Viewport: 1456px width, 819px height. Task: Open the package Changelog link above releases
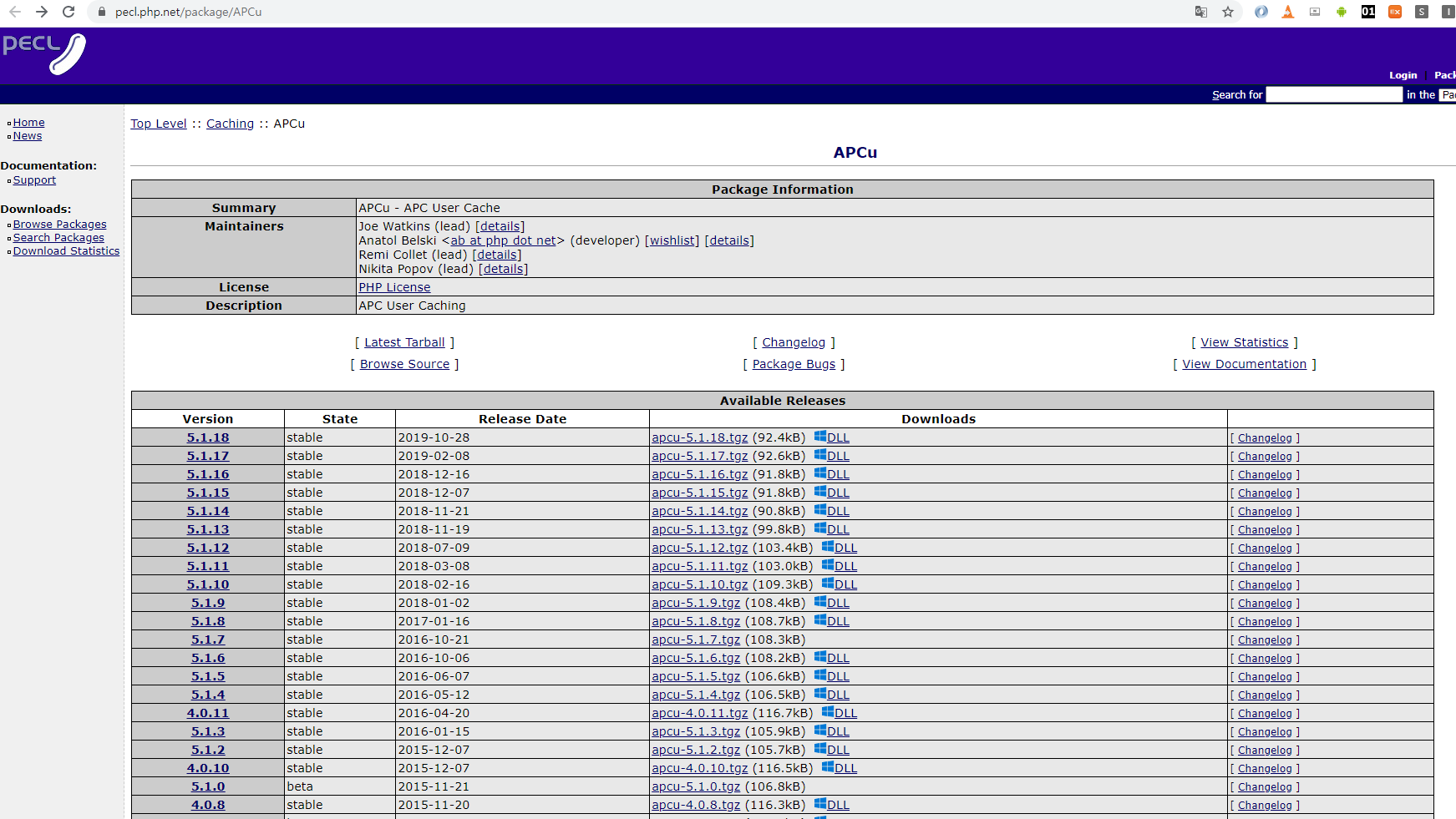[x=794, y=342]
